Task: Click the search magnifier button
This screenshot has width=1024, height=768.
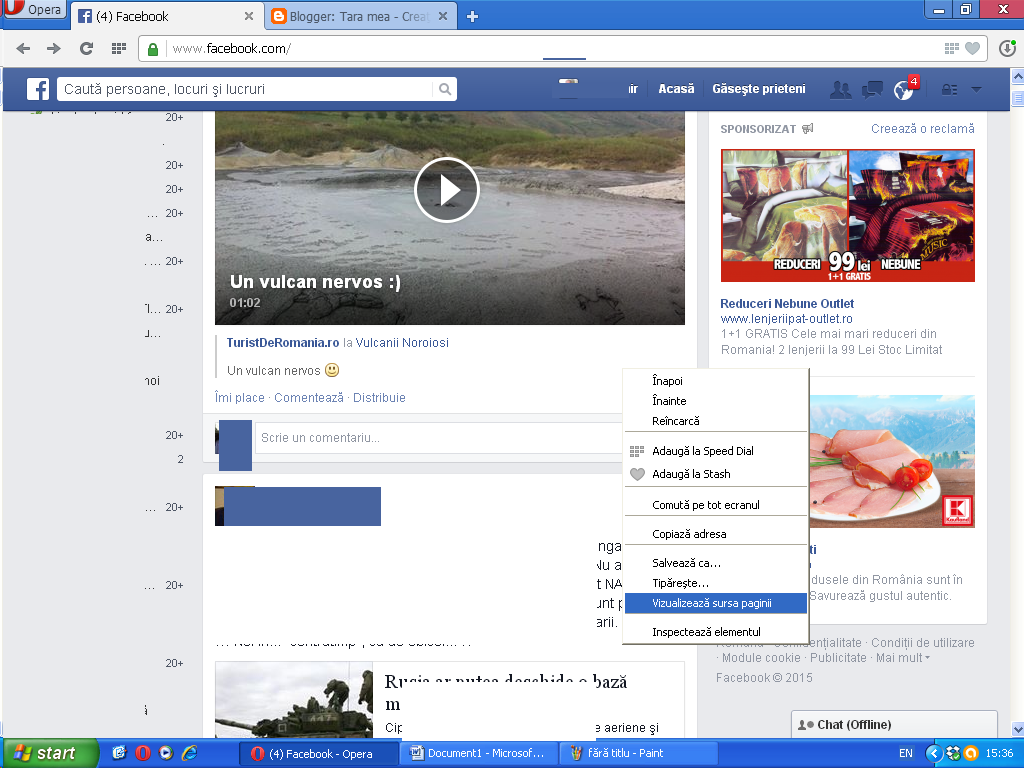Action: pos(445,89)
